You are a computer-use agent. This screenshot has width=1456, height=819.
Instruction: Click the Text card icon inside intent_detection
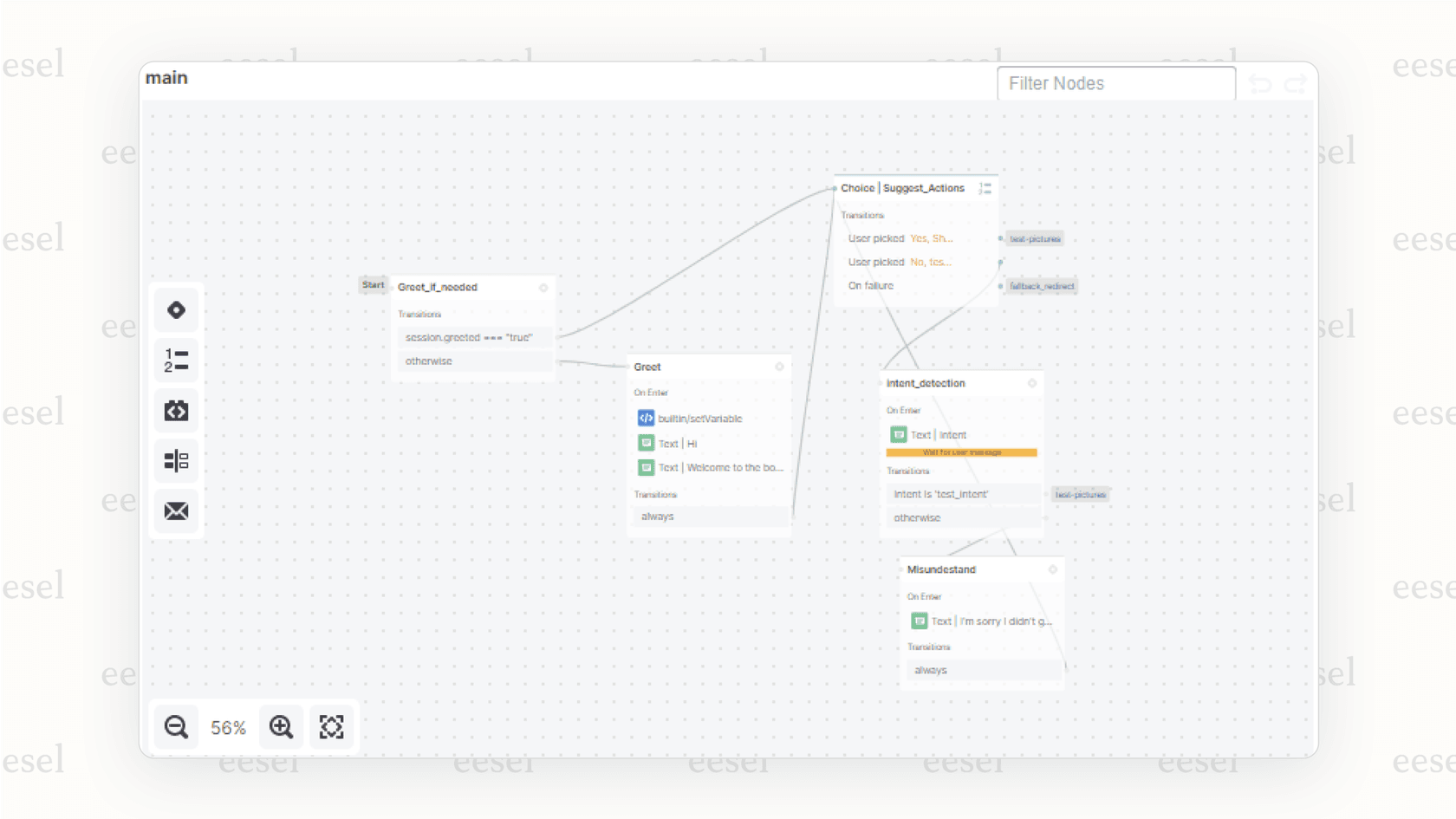(x=899, y=434)
